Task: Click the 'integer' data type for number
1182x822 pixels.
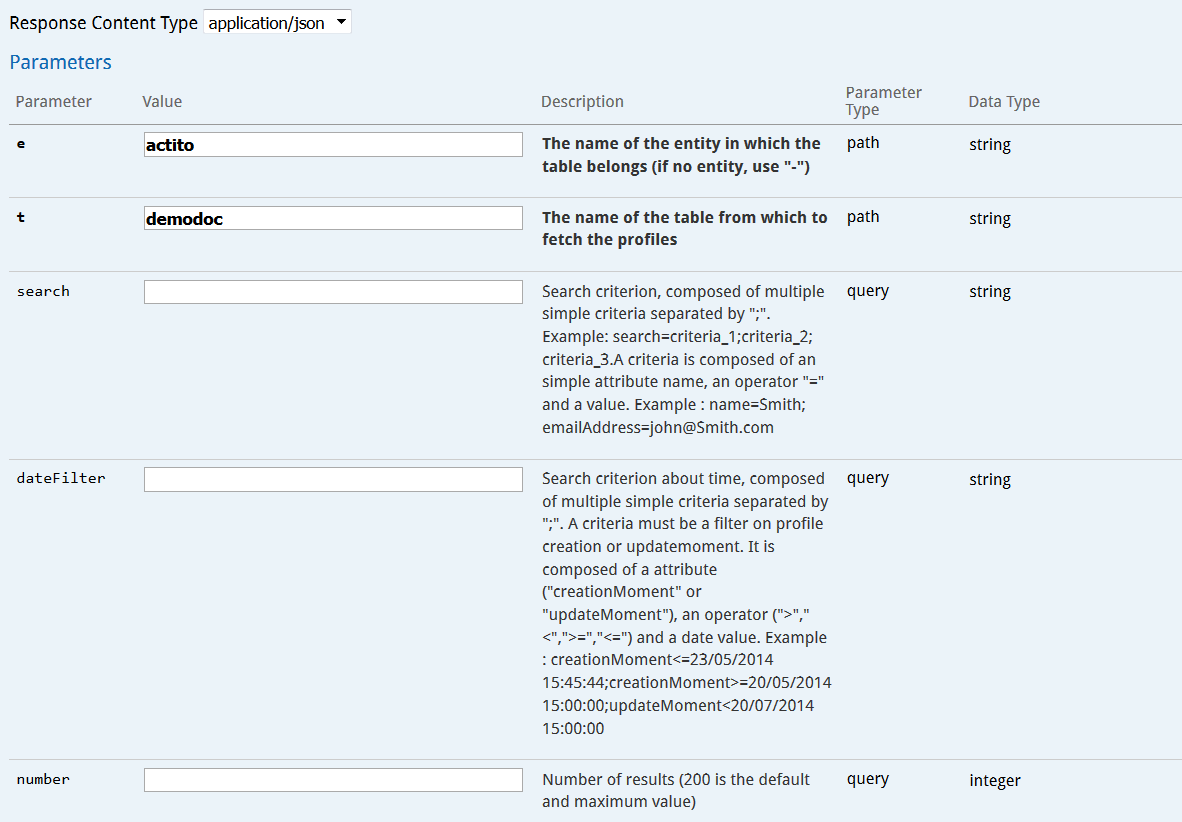Action: point(994,780)
